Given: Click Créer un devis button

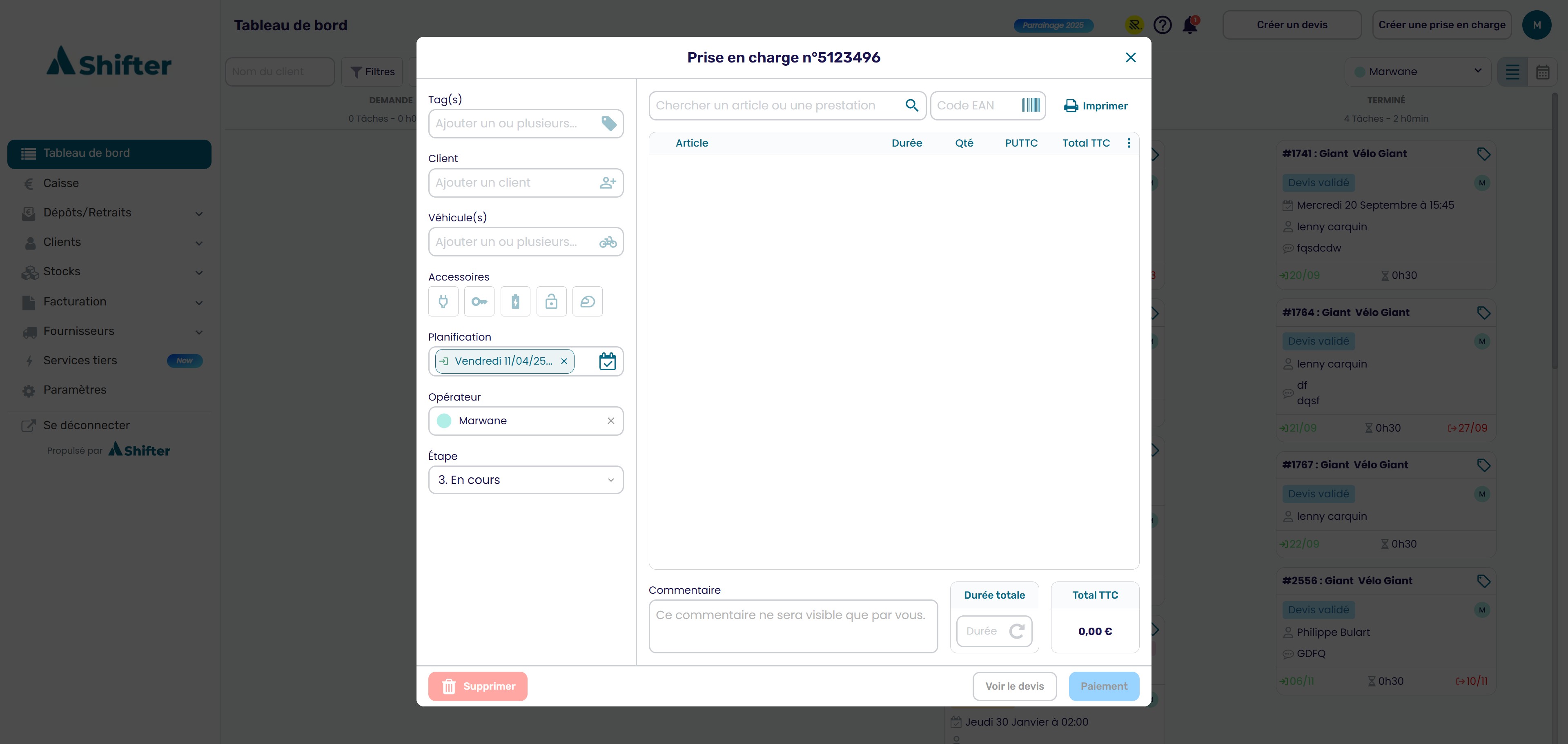Looking at the screenshot, I should pyautogui.click(x=1292, y=25).
